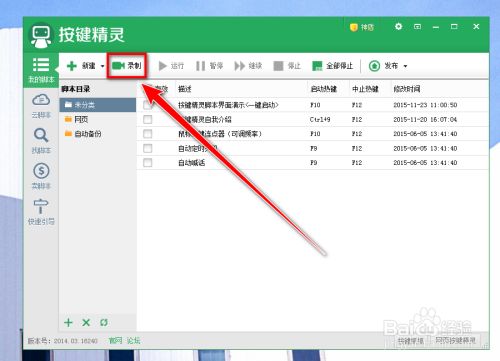Sort by the 启动热键 column header
500x361 pixels.
point(323,89)
